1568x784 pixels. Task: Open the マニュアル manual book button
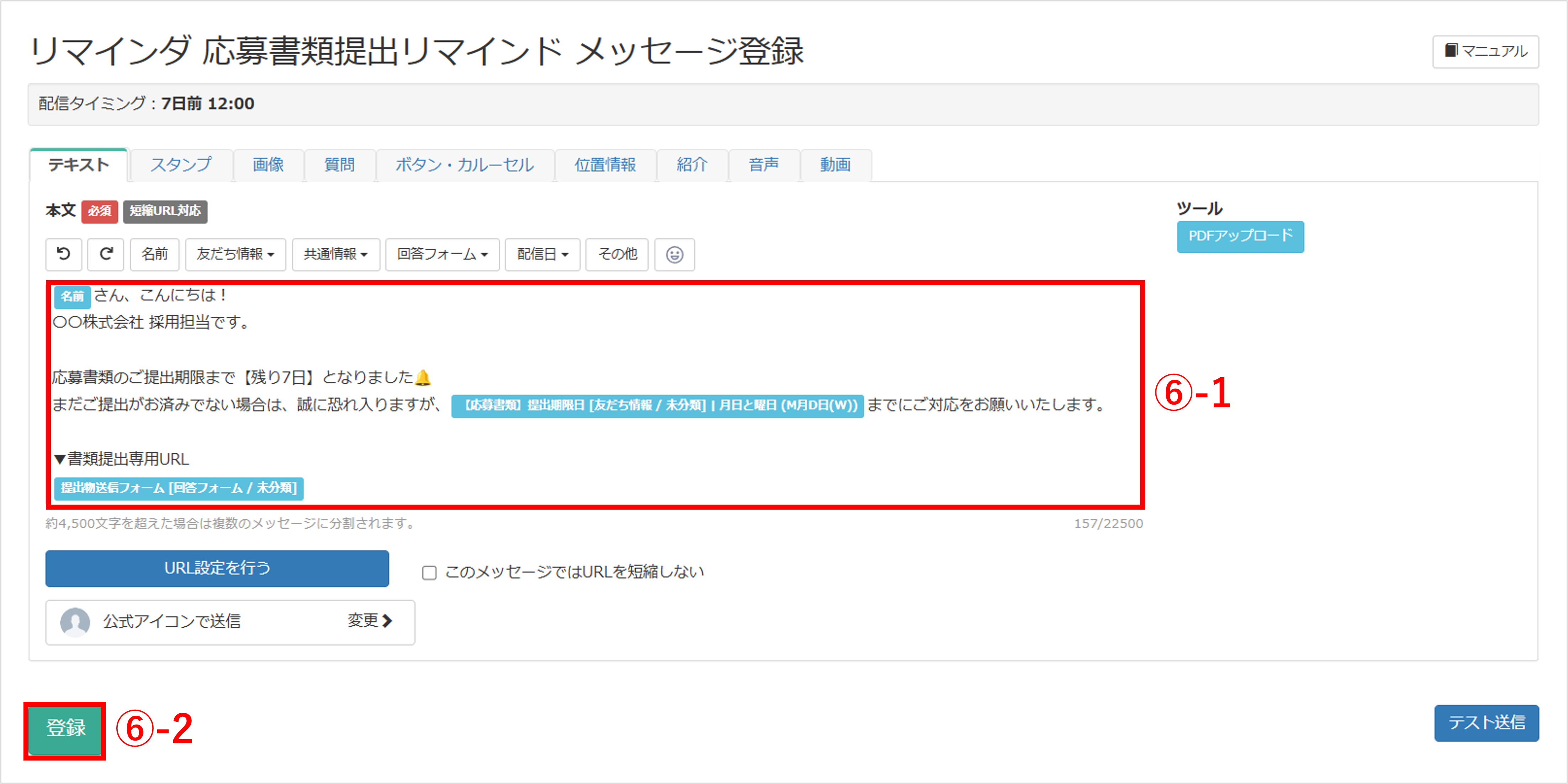point(1485,51)
